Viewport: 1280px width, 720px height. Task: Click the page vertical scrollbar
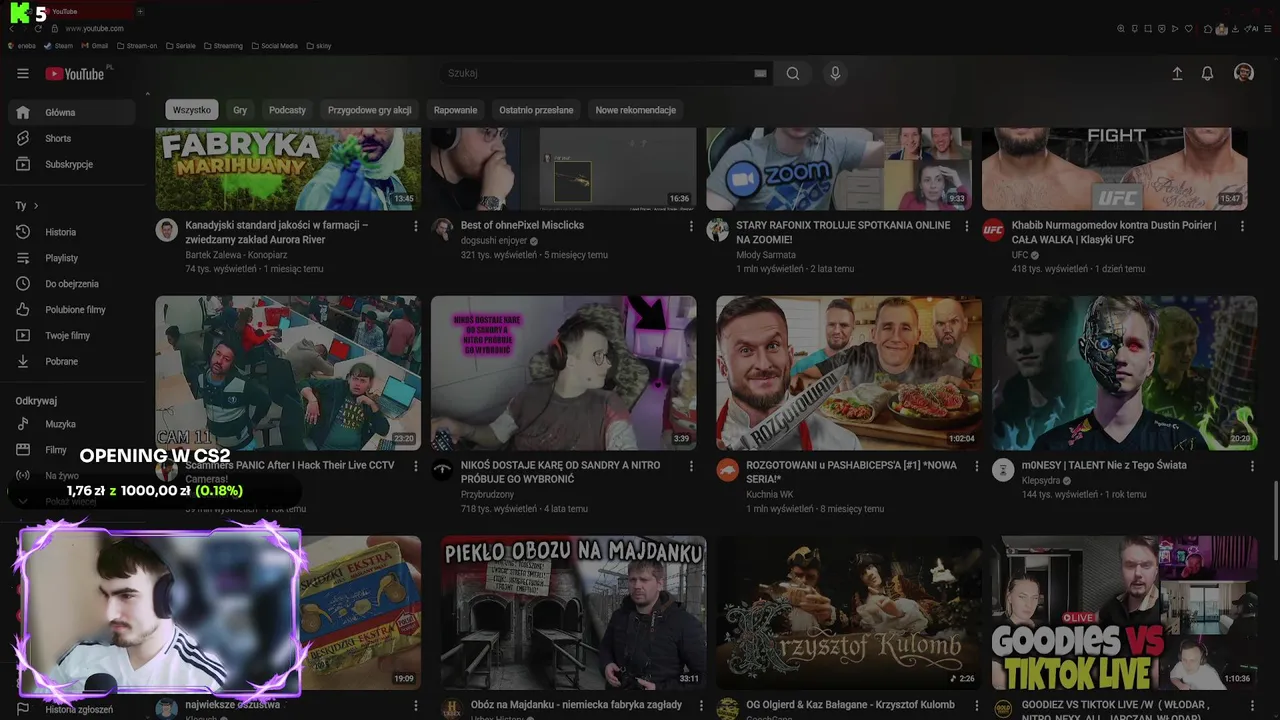click(x=1276, y=520)
